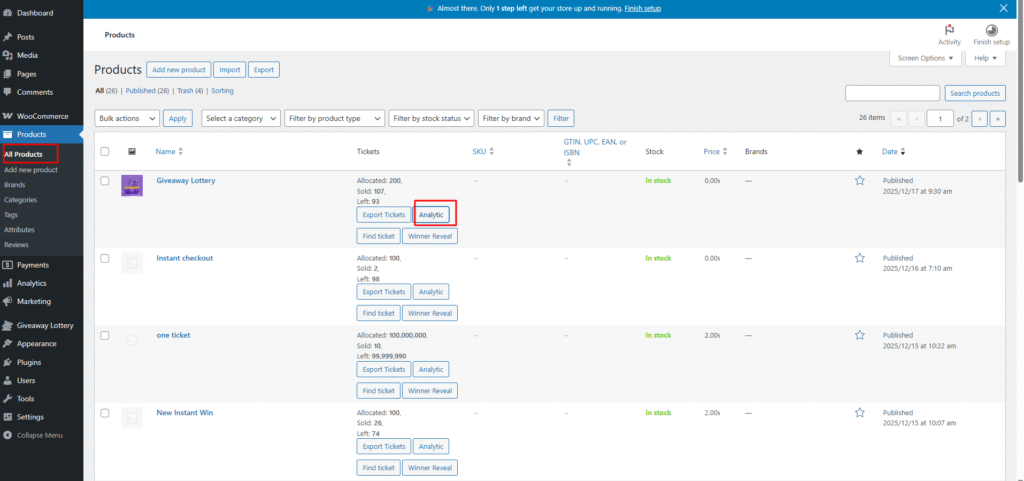
Task: Click the Giveaway Lottery product thumbnail
Action: [x=132, y=185]
